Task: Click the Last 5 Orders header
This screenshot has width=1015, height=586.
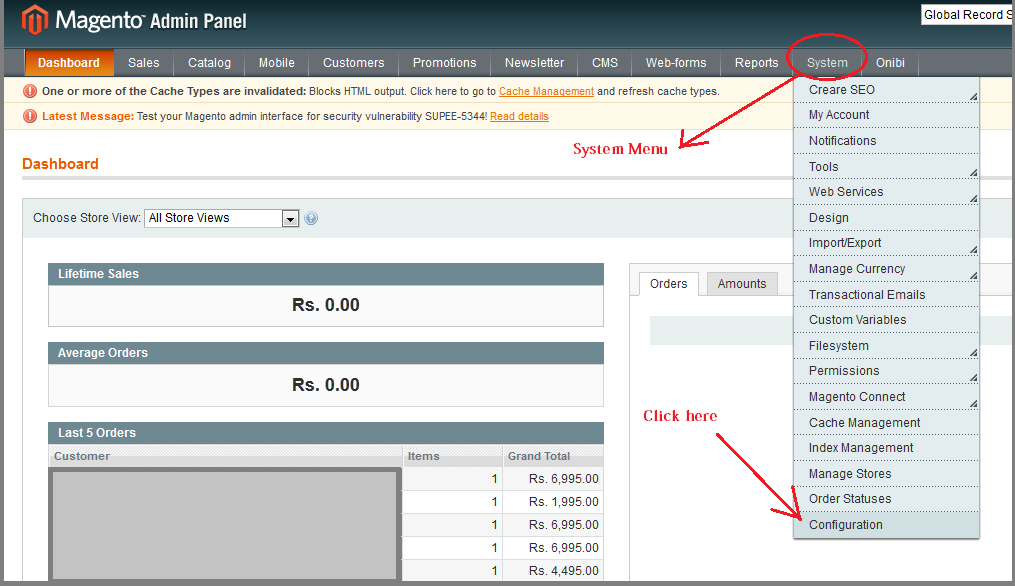Action: tap(326, 433)
